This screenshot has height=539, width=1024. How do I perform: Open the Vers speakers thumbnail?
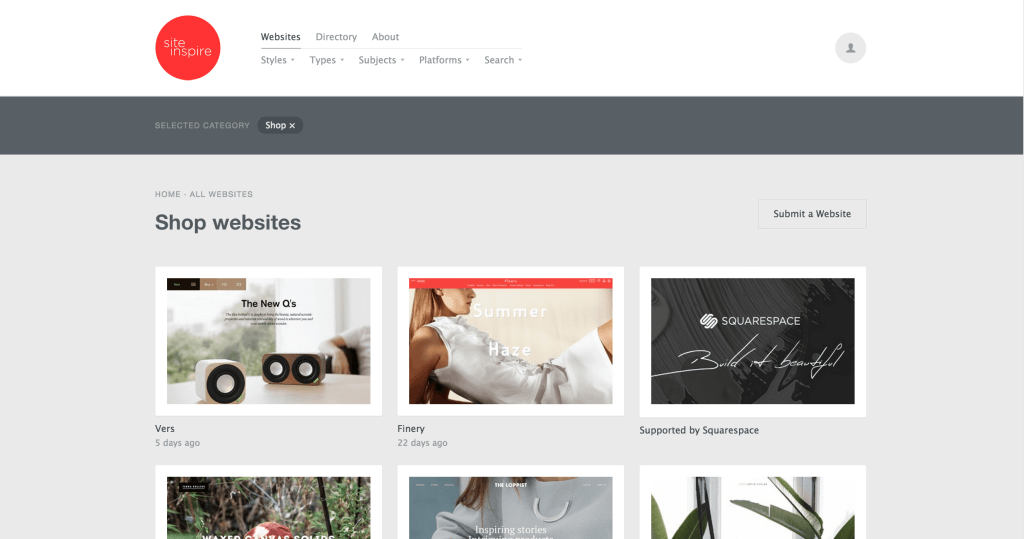268,341
